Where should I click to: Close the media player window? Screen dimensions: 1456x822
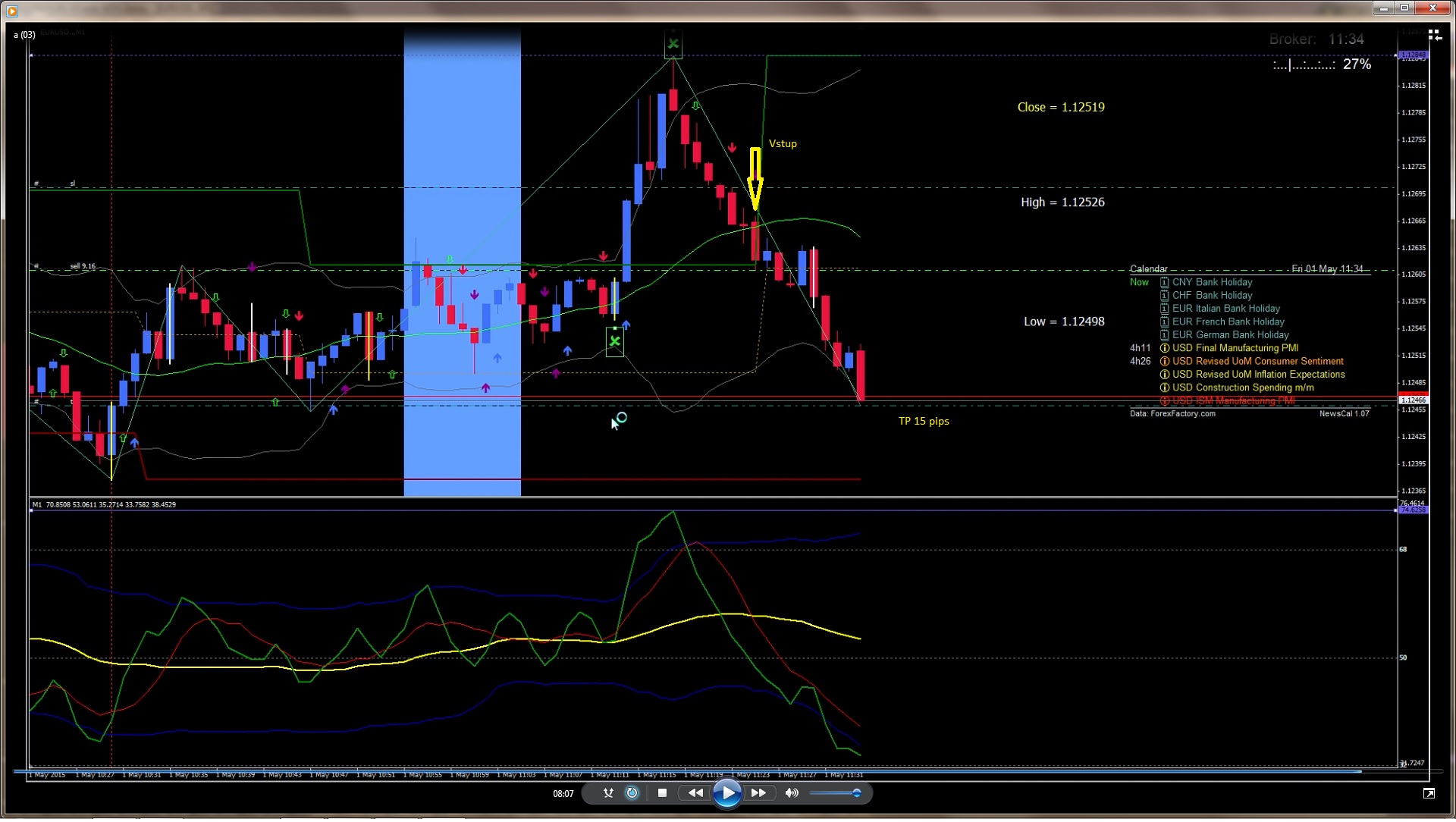click(1433, 8)
